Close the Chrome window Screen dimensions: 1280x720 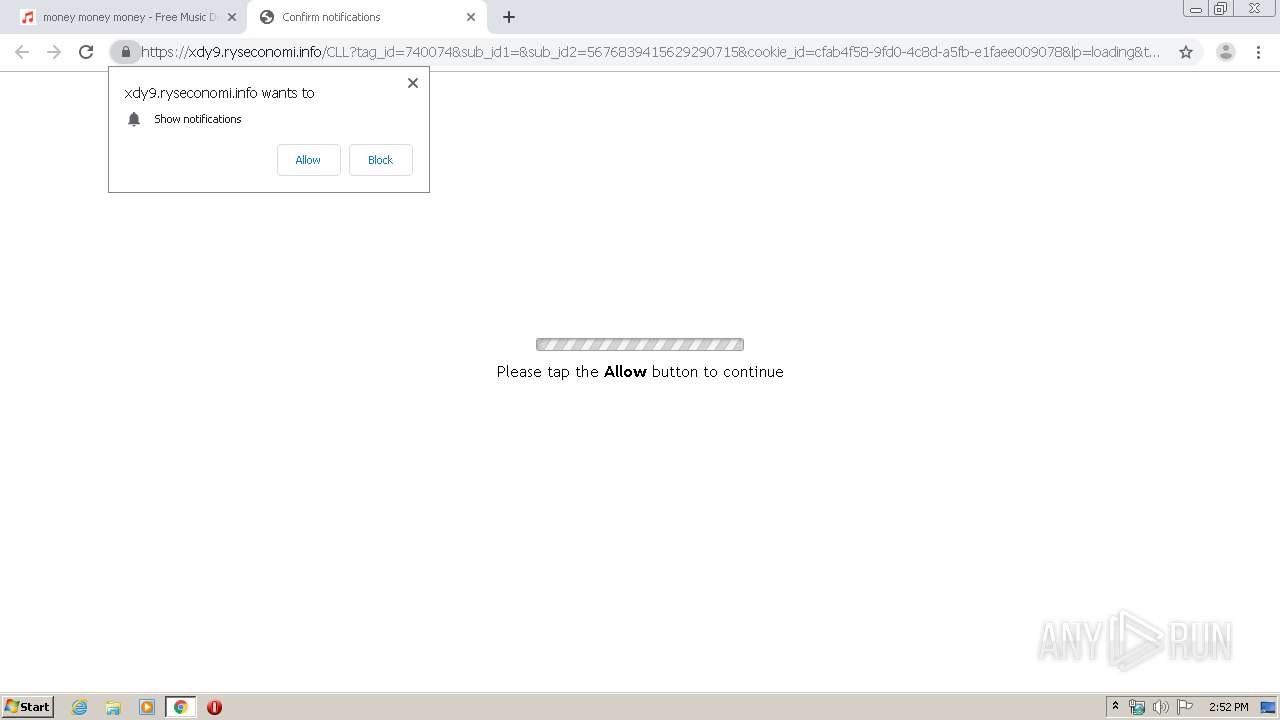click(x=1254, y=9)
